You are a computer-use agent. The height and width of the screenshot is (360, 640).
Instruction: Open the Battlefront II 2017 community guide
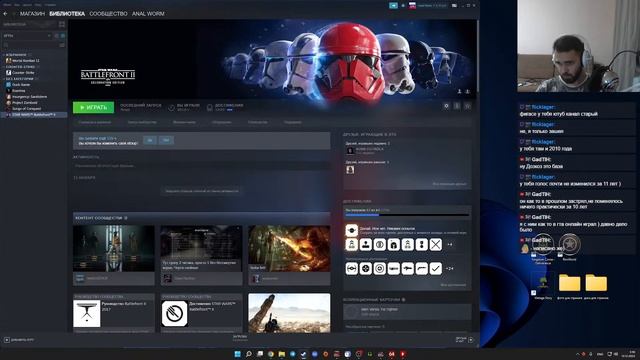tap(113, 313)
